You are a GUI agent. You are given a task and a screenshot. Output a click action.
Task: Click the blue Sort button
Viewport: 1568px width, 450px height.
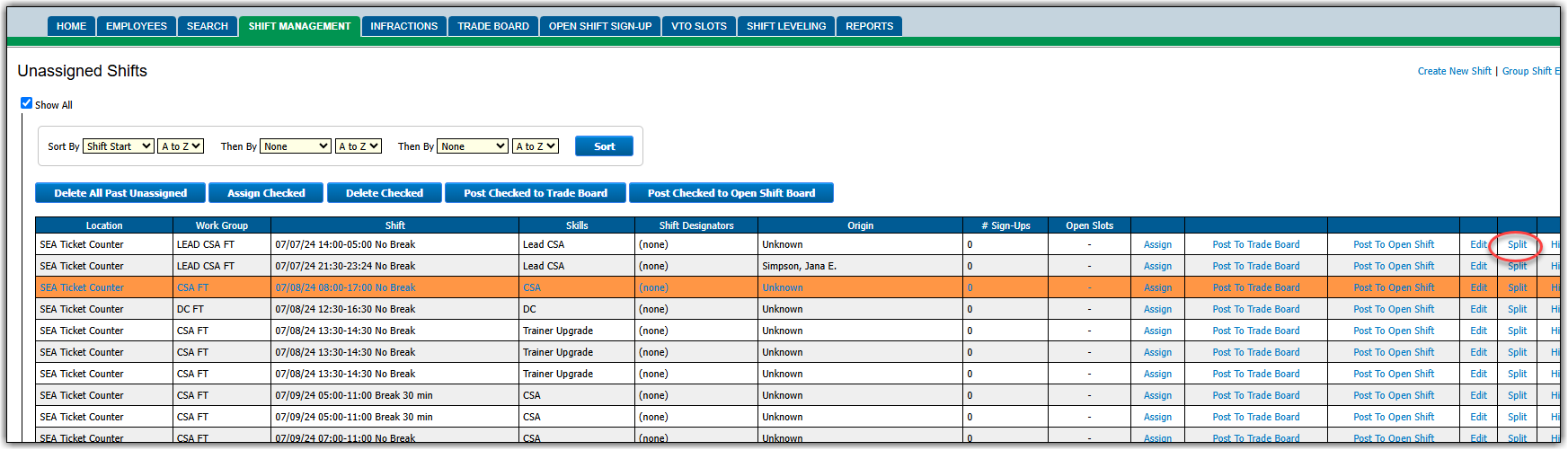click(604, 146)
